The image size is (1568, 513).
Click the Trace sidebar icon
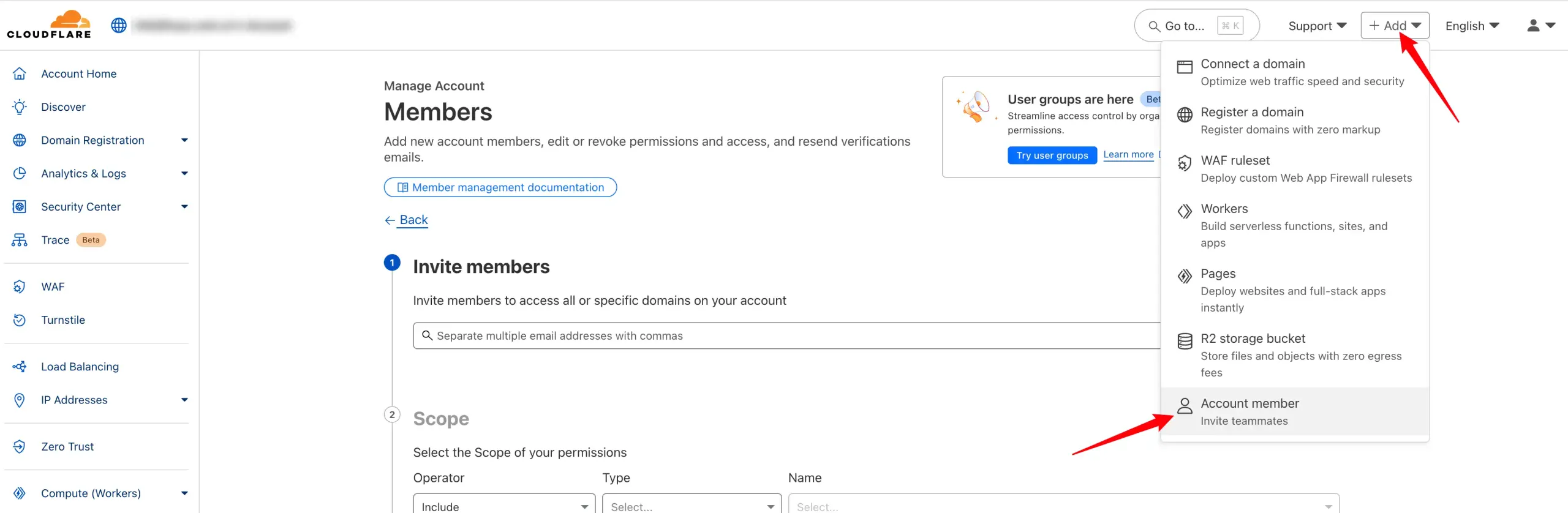pos(20,240)
